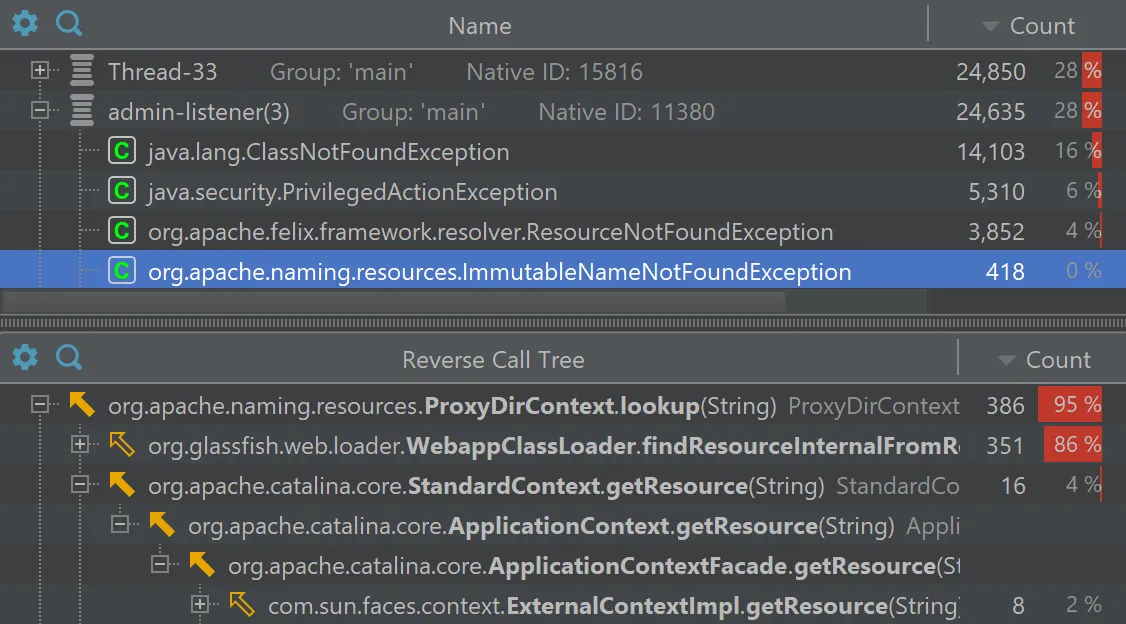
Task: Click the dotted splitter between the two panels
Action: pyautogui.click(x=563, y=323)
